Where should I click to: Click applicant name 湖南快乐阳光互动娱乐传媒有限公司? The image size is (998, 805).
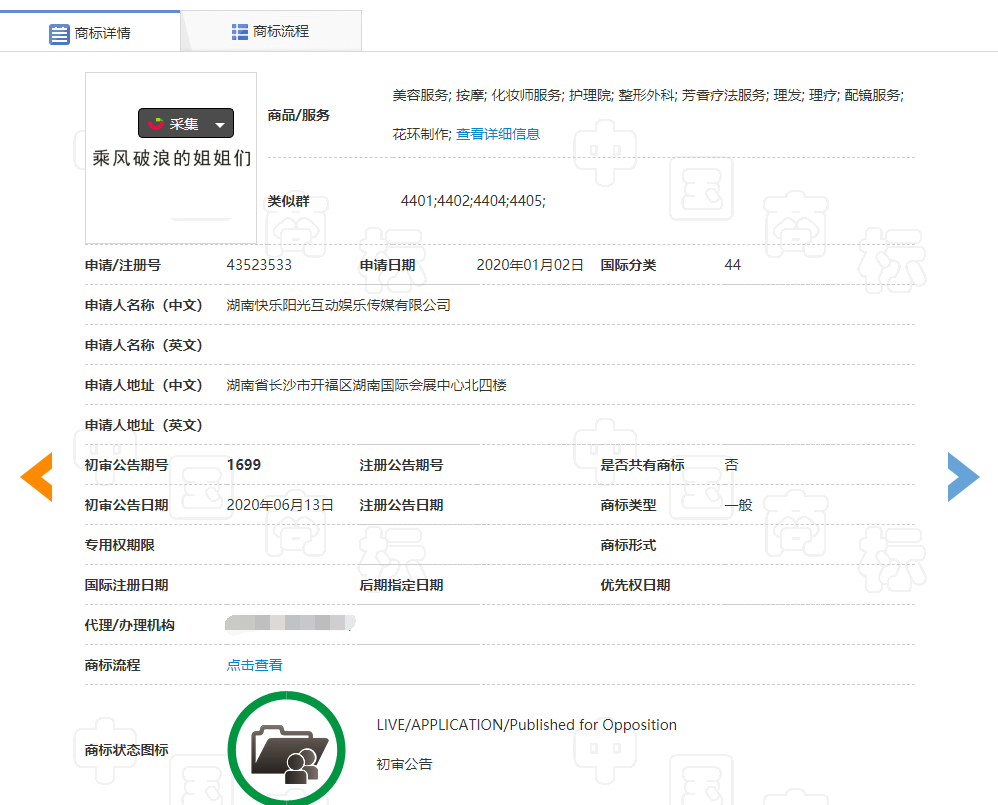[x=338, y=305]
